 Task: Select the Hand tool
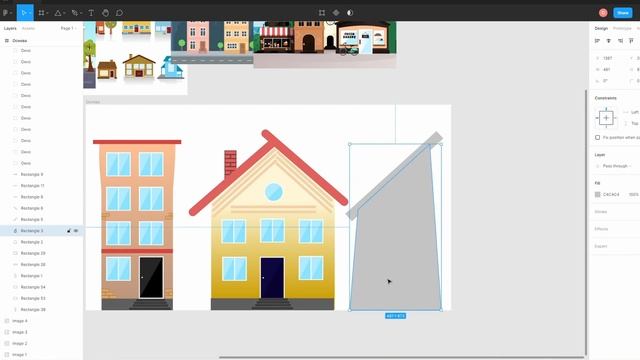(105, 13)
